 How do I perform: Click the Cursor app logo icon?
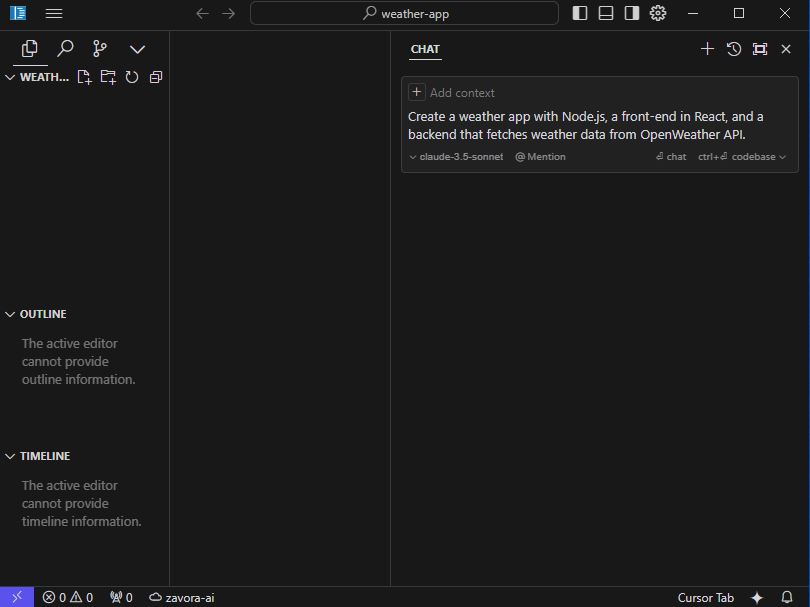point(18,13)
